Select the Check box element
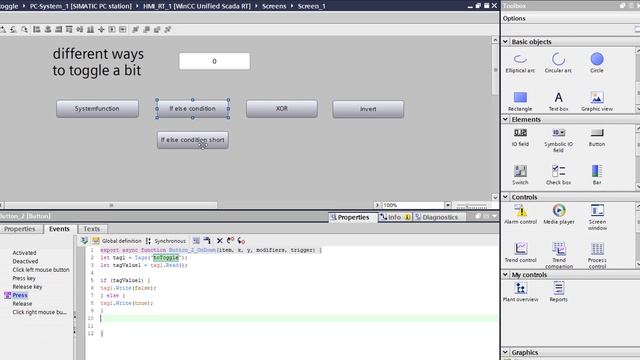This screenshot has height=360, width=640. (558, 175)
